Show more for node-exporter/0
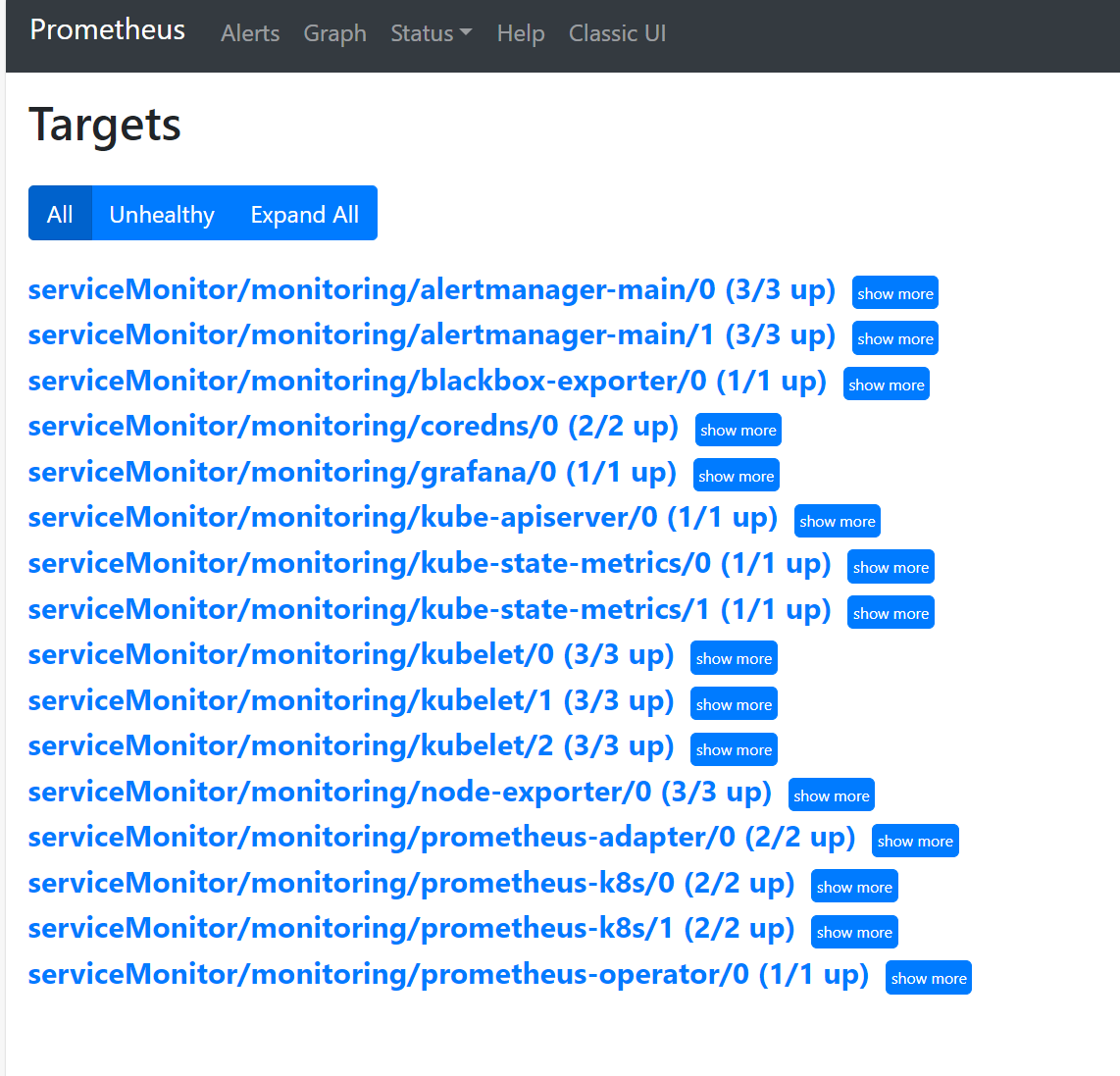 [832, 795]
